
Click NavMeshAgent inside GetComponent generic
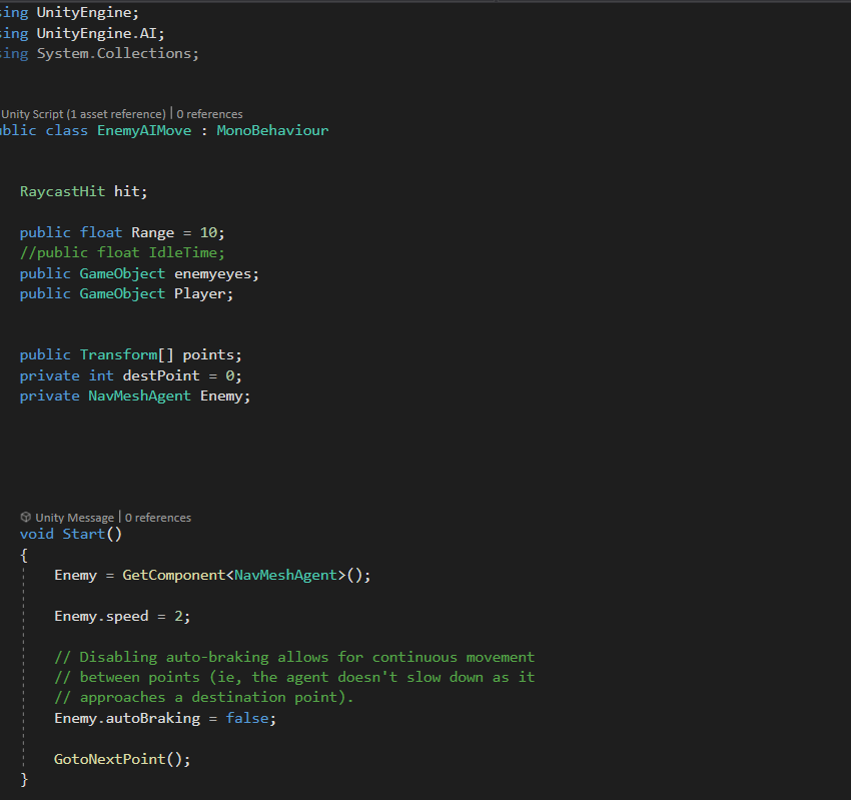tap(285, 575)
